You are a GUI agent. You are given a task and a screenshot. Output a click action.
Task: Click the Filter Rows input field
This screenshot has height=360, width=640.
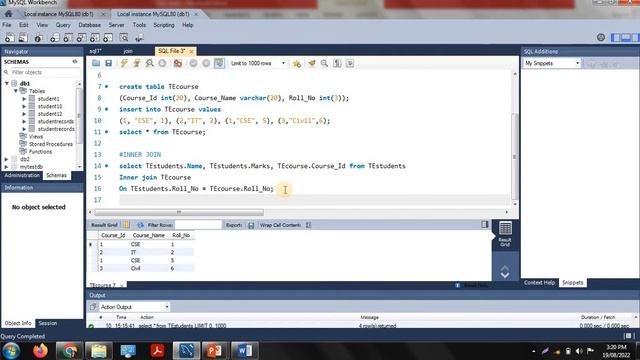coord(198,225)
